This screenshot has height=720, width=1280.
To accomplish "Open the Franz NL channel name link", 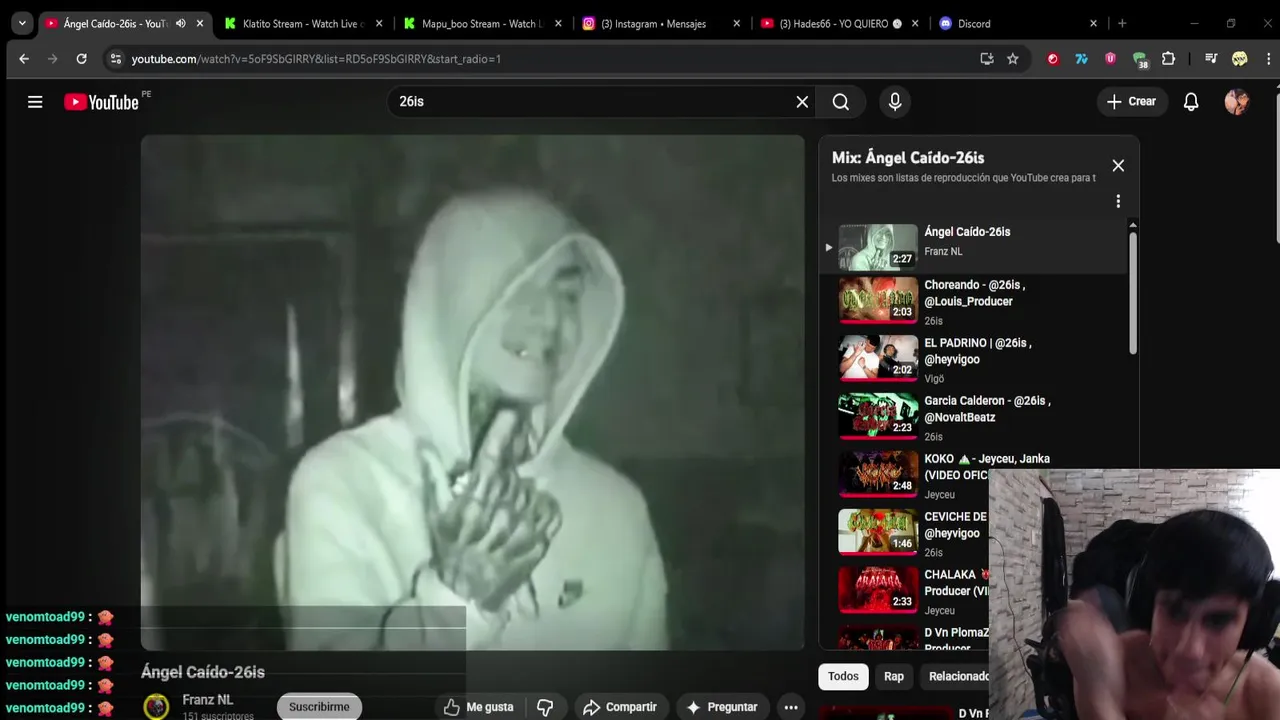I will 208,700.
